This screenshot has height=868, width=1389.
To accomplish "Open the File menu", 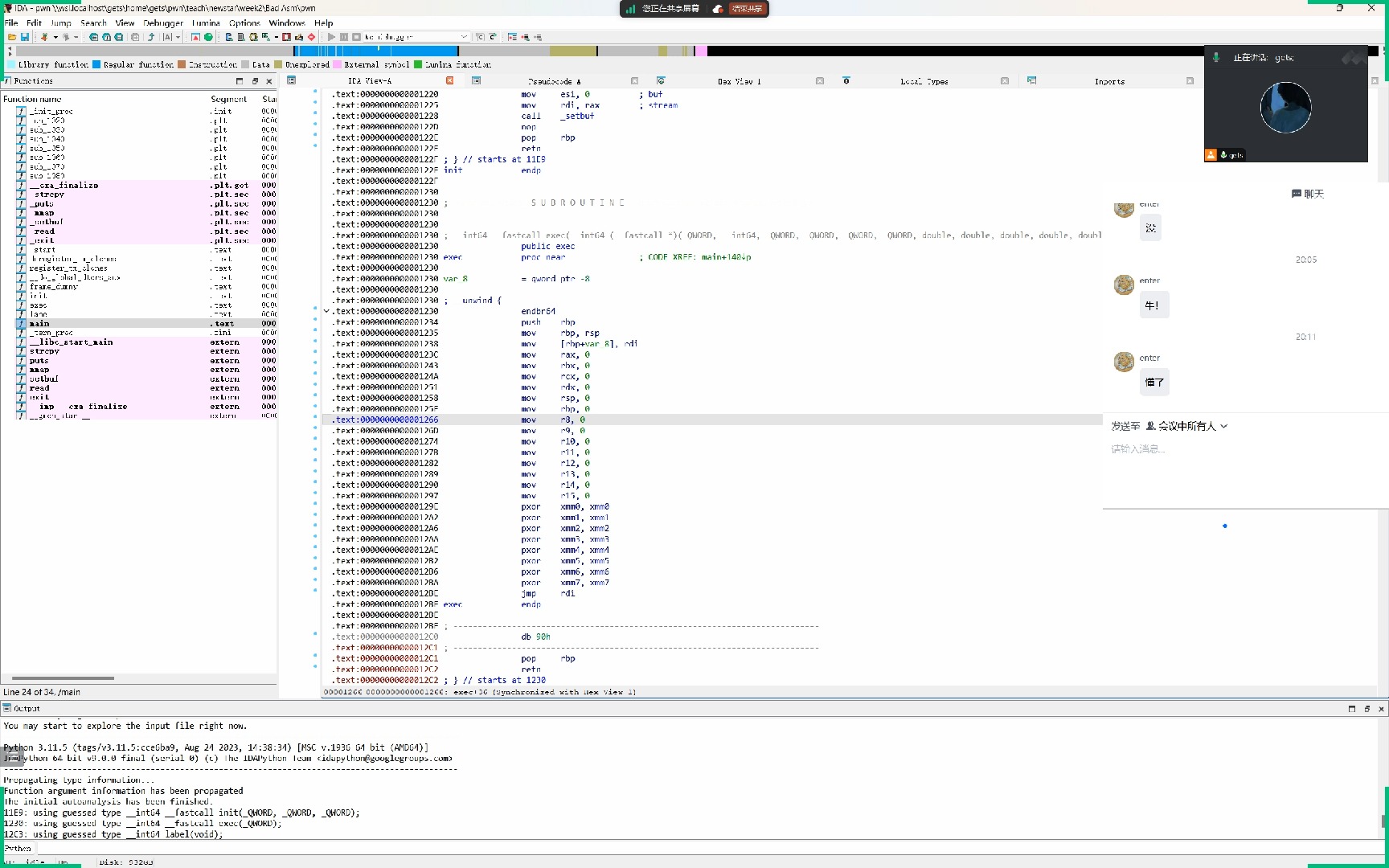I will (11, 23).
